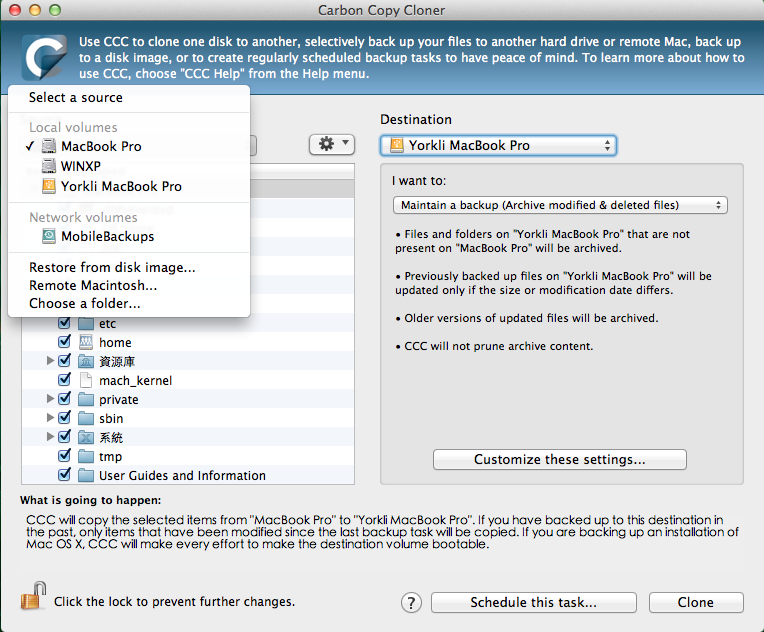Viewport: 764px width, 632px height.
Task: Uncheck the sbin checkbox
Action: [64, 418]
